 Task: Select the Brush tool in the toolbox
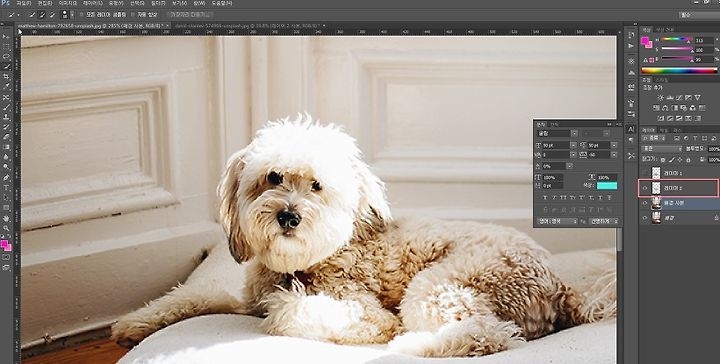tap(6, 107)
